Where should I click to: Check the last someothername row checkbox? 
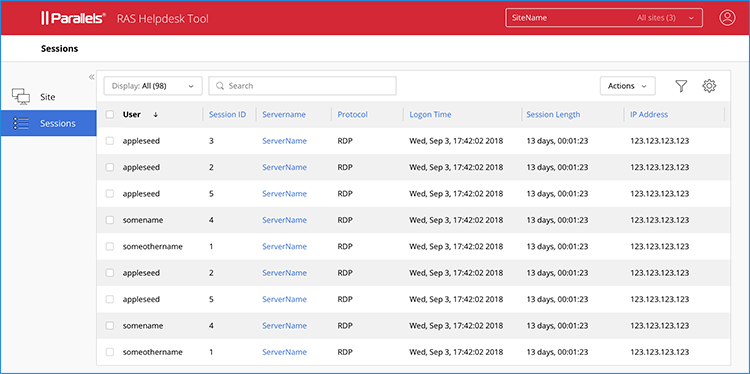(110, 352)
